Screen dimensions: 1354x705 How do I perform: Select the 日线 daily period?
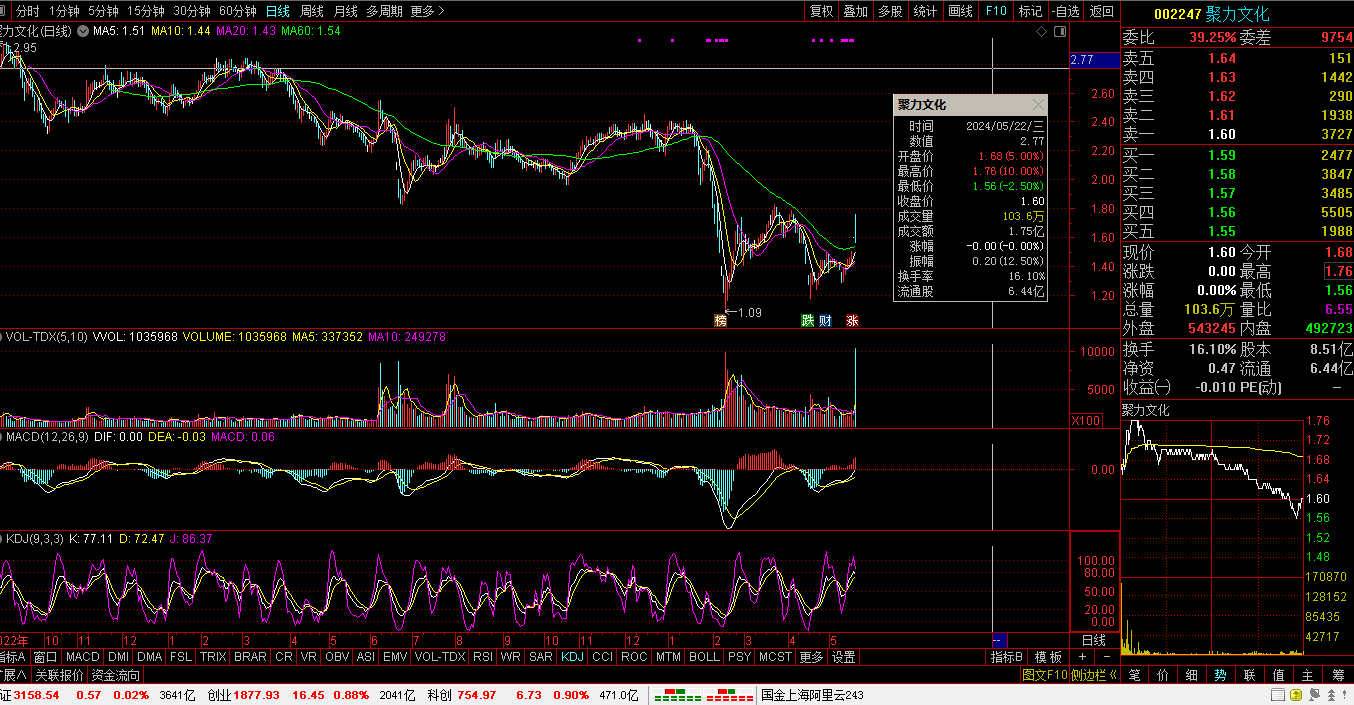(278, 11)
